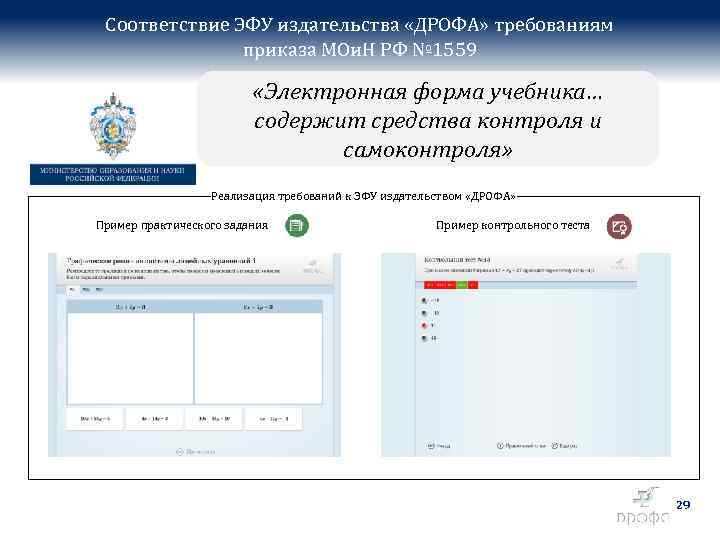720x540 pixels.
Task: Click the caption 'Реализация требований к ЭФУ'
Action: (363, 197)
